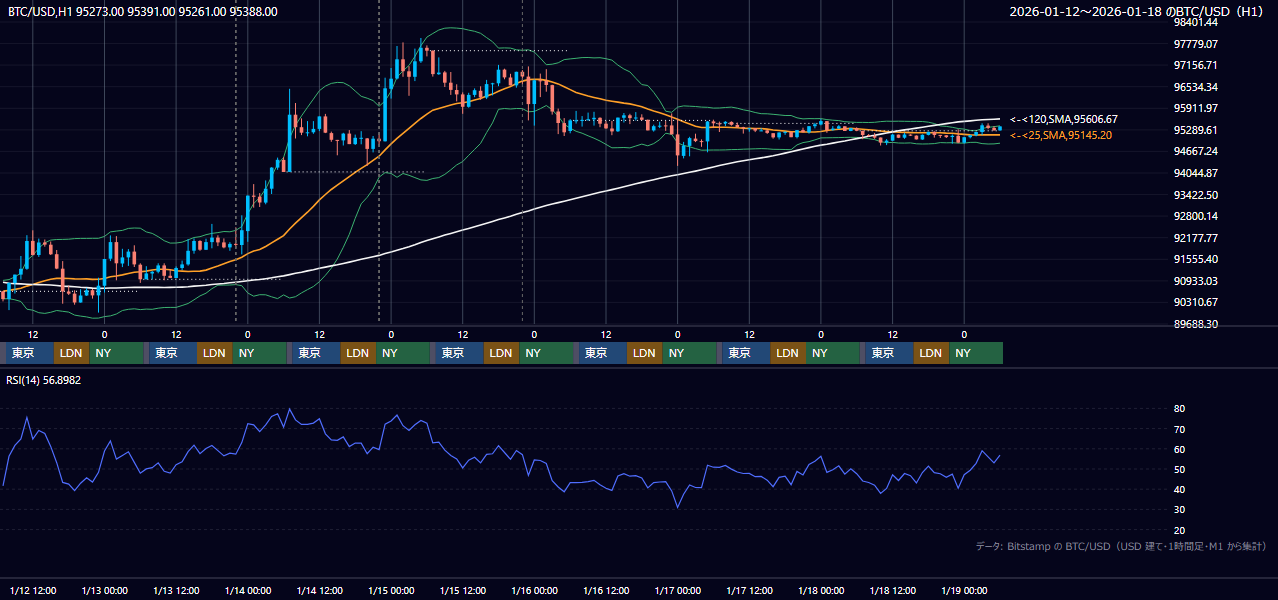1278x600 pixels.
Task: Select the orange 25 SMA 95145.20 label
Action: pyautogui.click(x=1061, y=135)
